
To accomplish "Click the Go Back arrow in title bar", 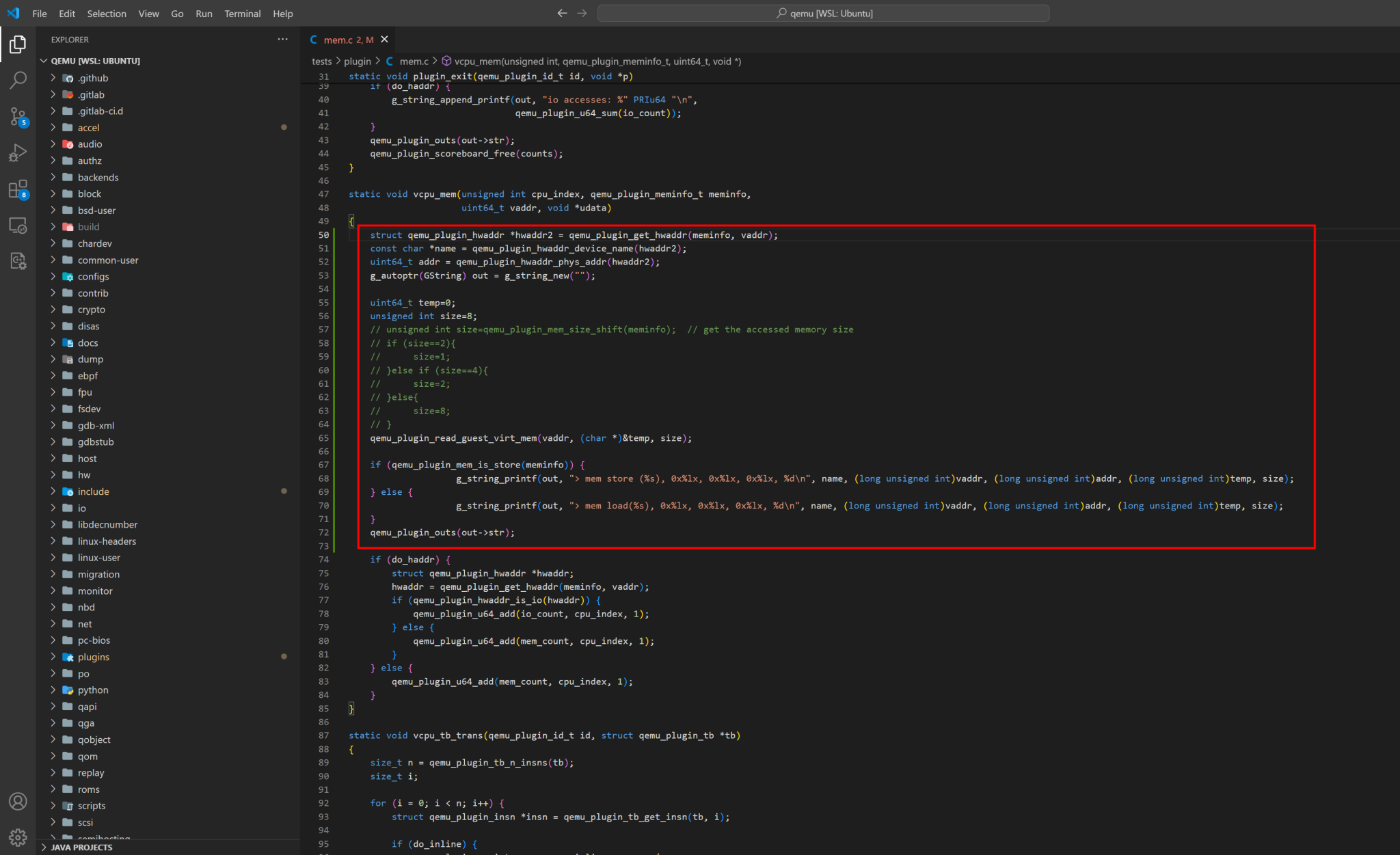I will tap(562, 12).
